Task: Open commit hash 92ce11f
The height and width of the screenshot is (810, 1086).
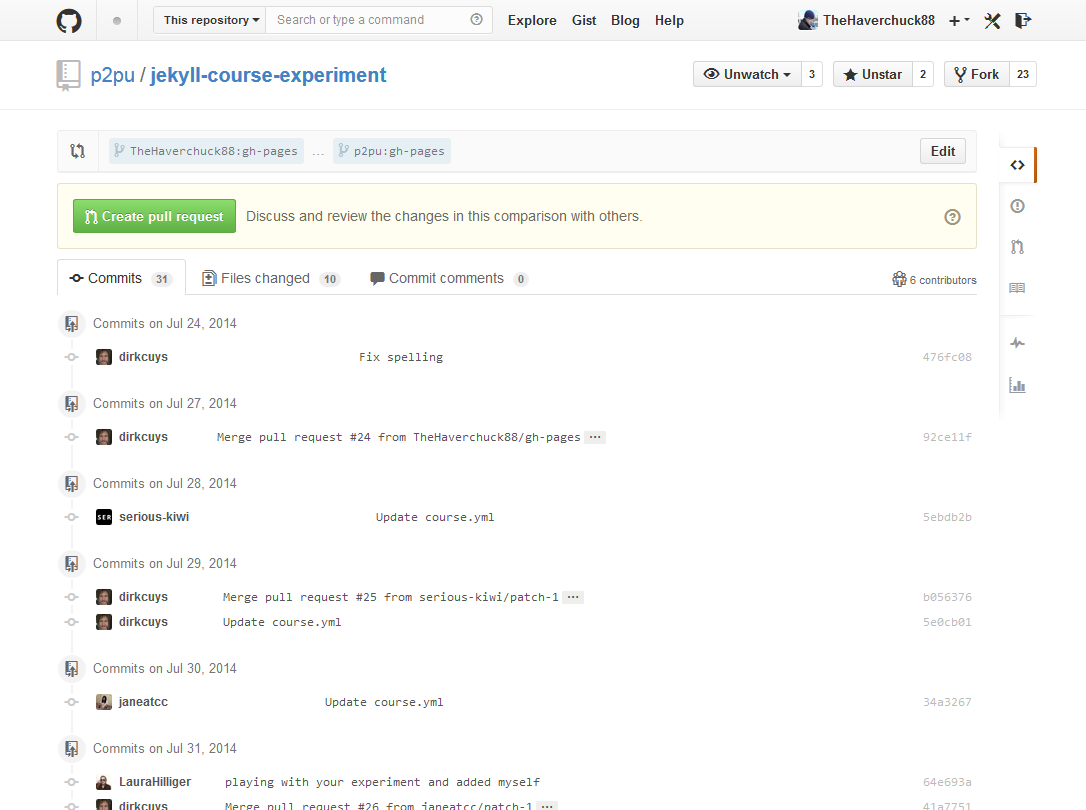Action: [947, 437]
